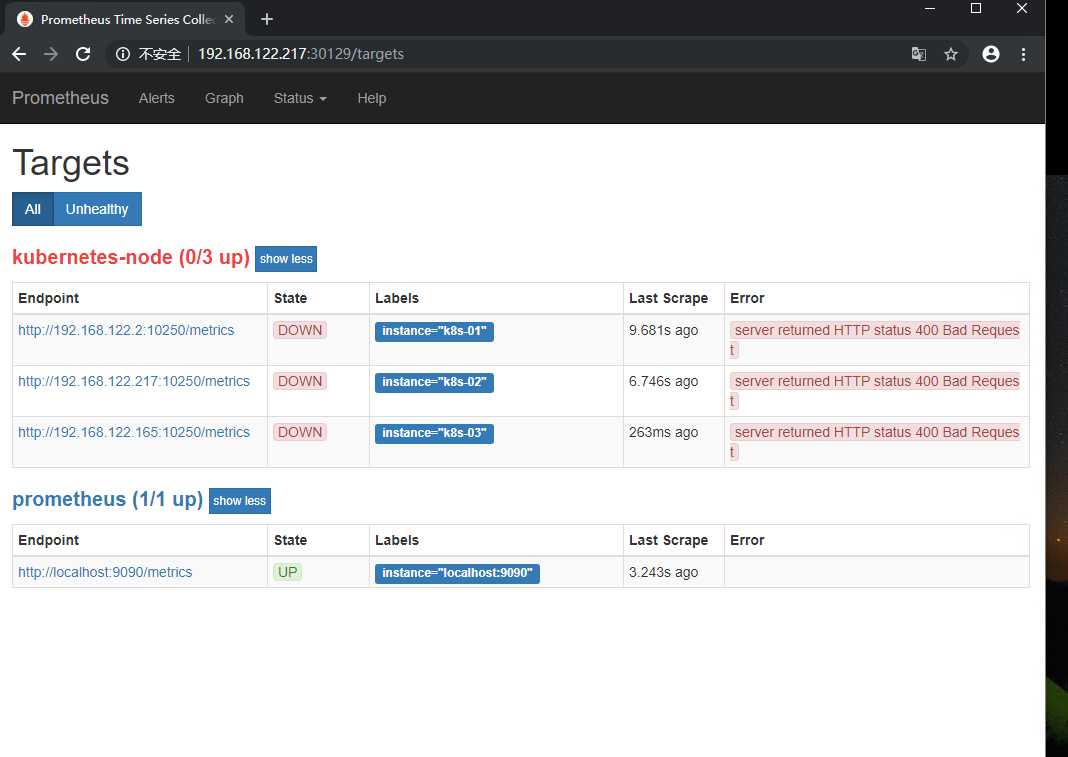
Task: Click the DOWN state badge for k8s-03
Action: coord(300,433)
